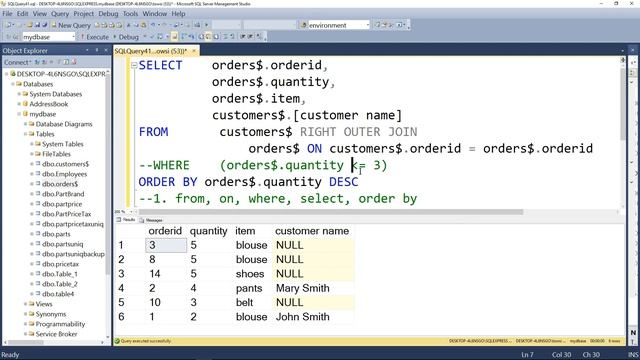Viewport: 640px width, 360px height.
Task: Click the Execute button
Action: coord(94,37)
